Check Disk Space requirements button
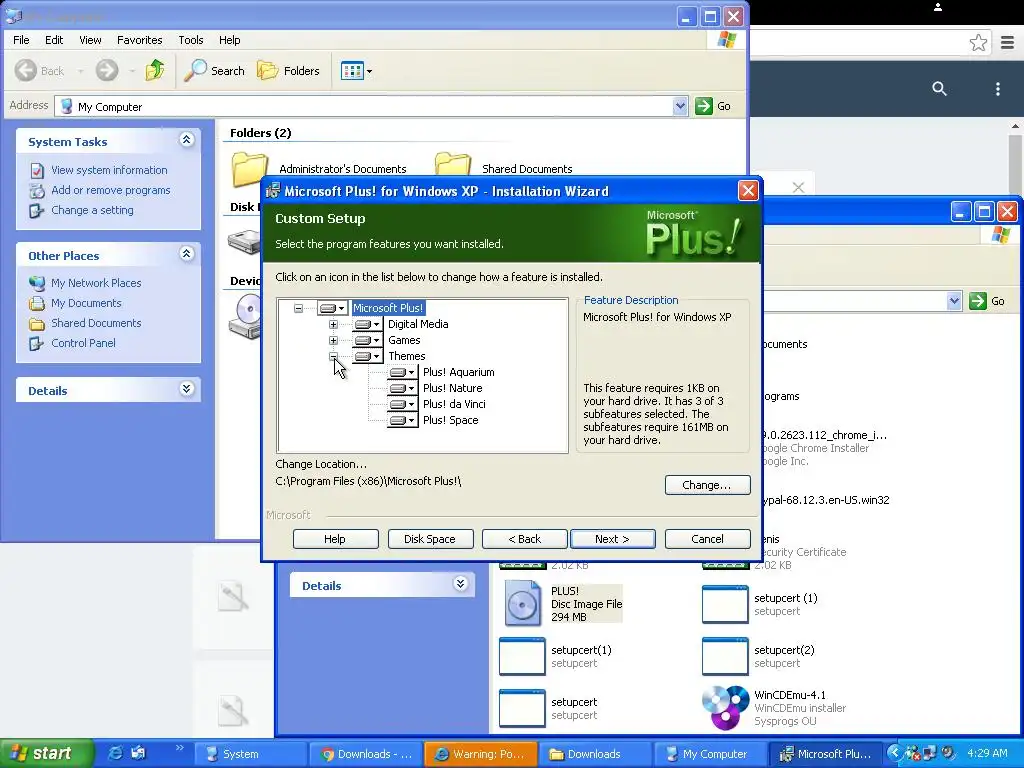 pyautogui.click(x=430, y=539)
